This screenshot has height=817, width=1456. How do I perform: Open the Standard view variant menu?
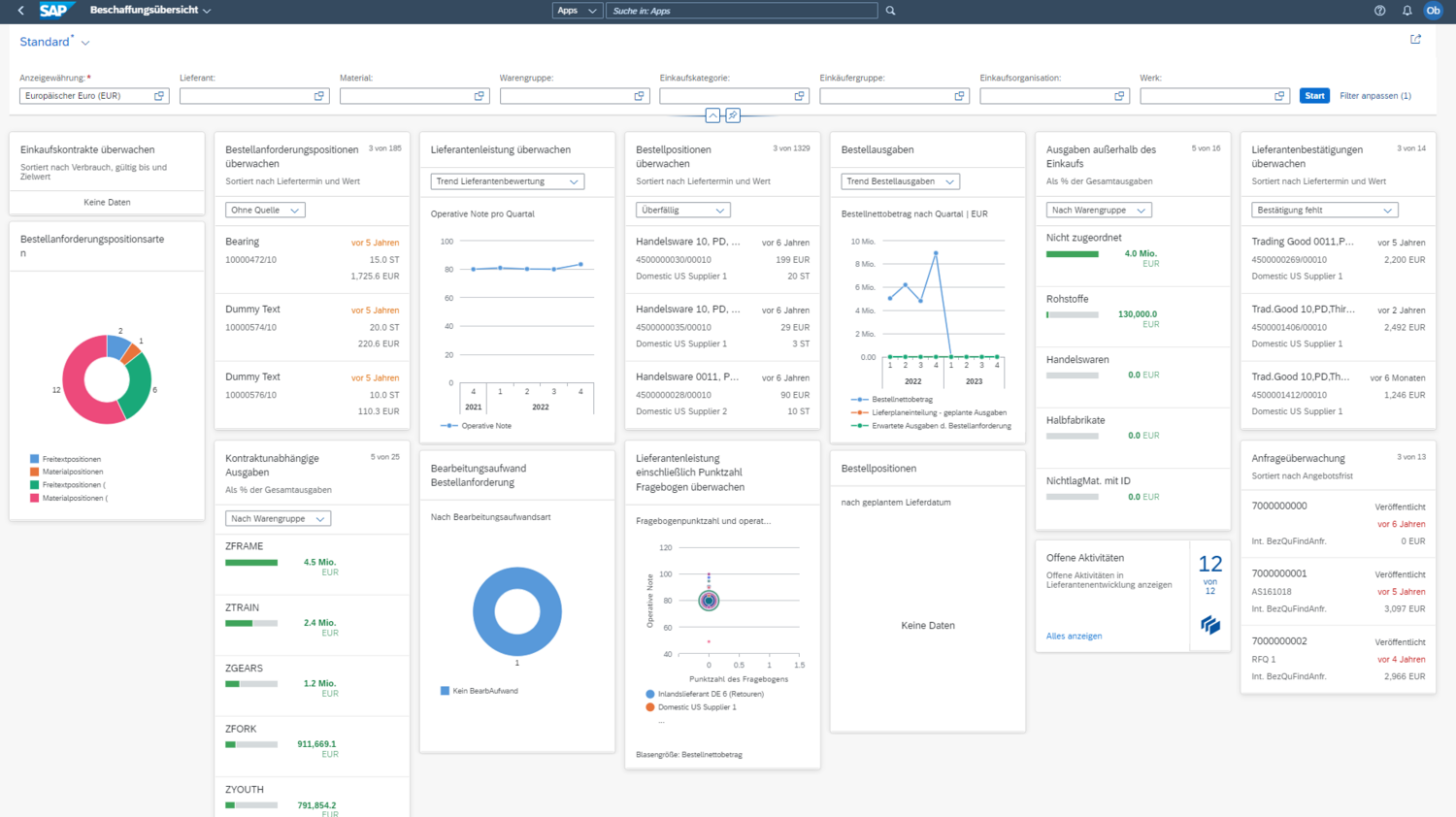click(x=85, y=43)
